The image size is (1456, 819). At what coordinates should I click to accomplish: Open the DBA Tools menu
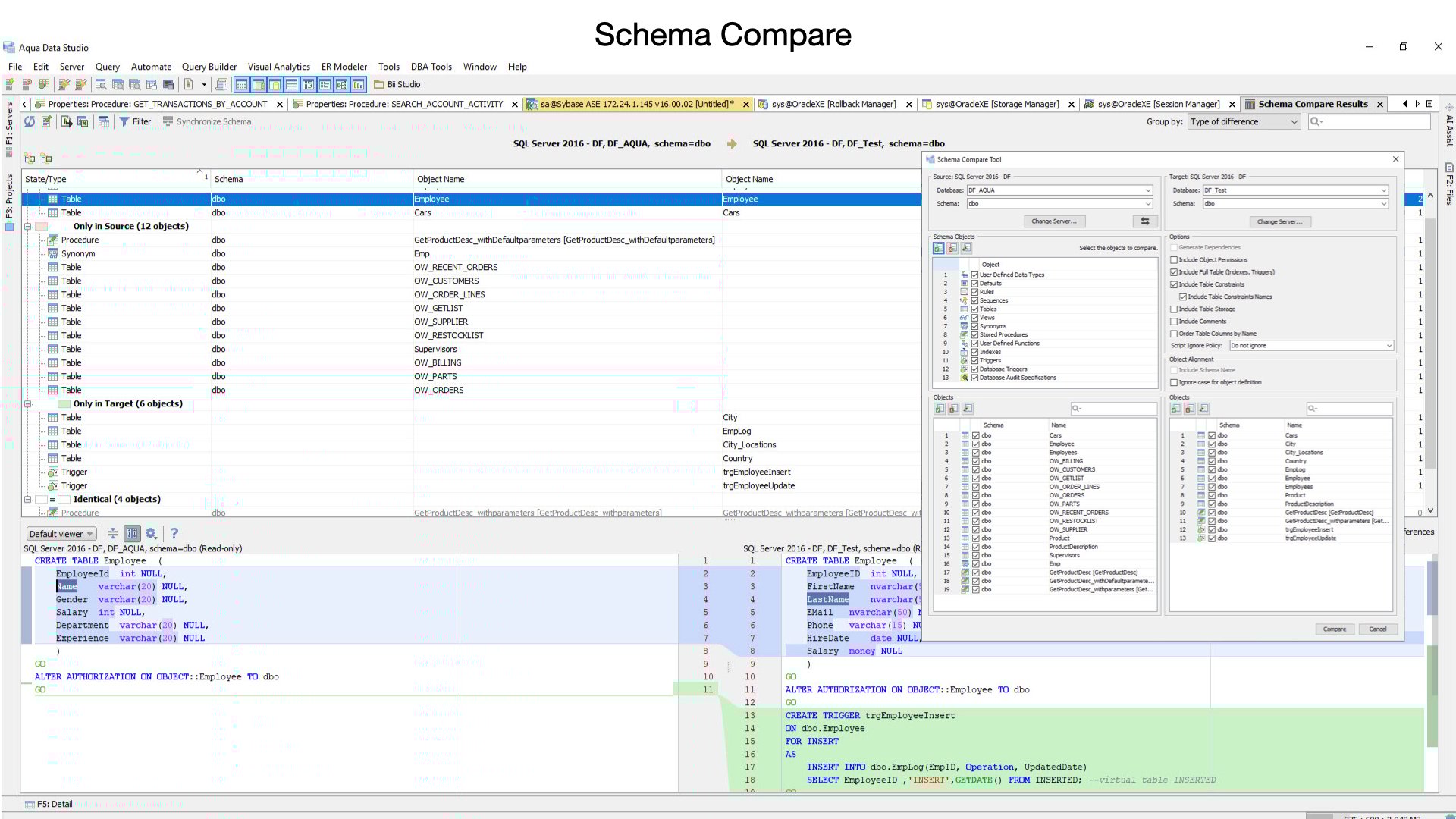(x=431, y=67)
